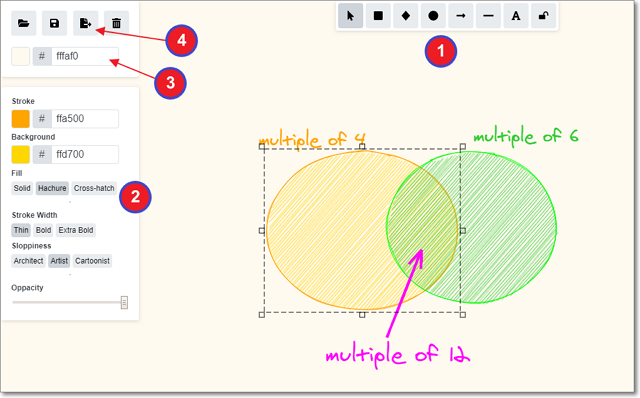Save drawing with floppy disk icon

point(54,23)
